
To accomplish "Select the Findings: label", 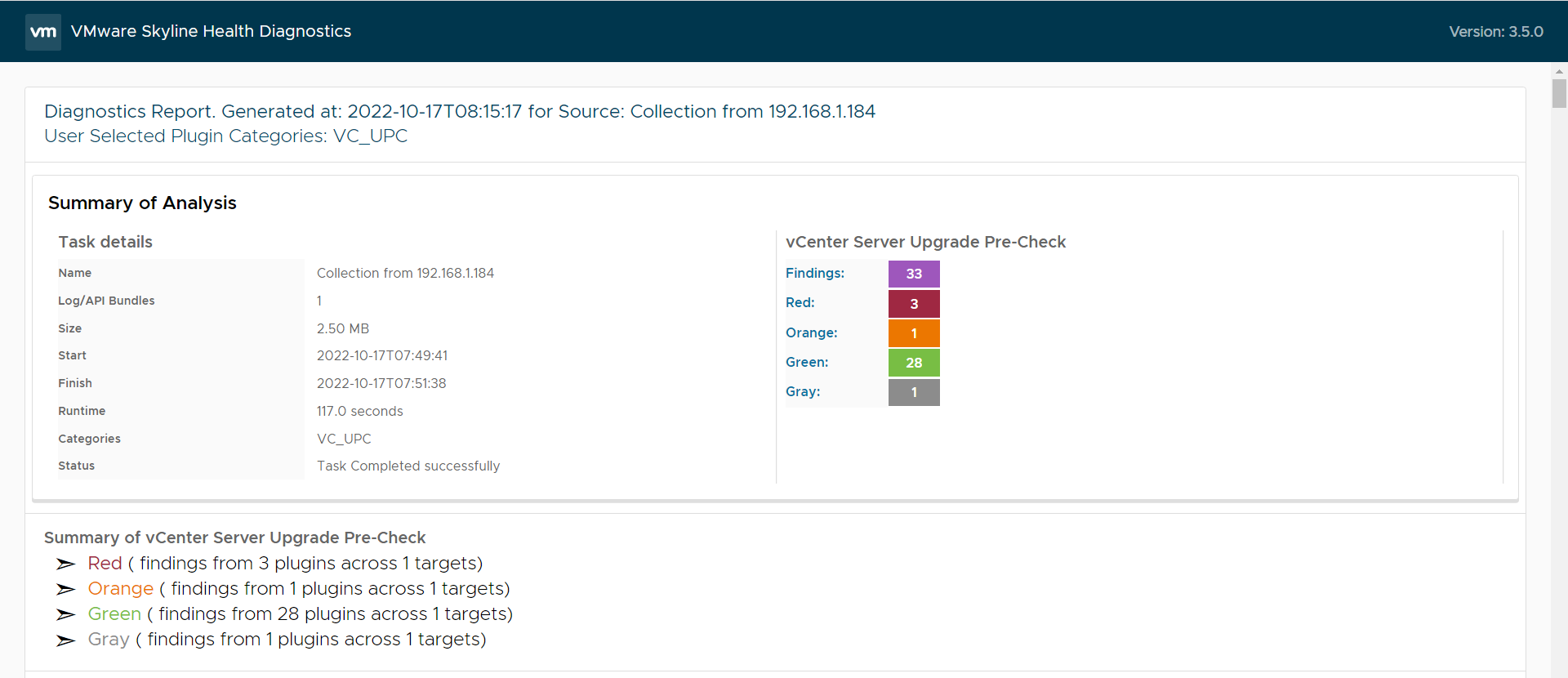I will [815, 274].
